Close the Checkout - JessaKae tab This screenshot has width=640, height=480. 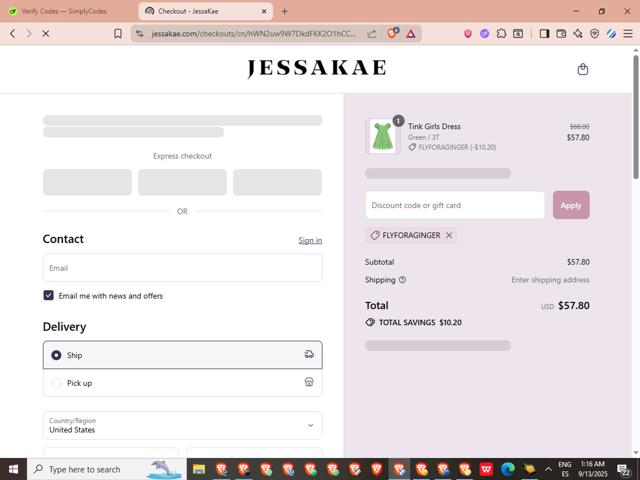[x=264, y=11]
